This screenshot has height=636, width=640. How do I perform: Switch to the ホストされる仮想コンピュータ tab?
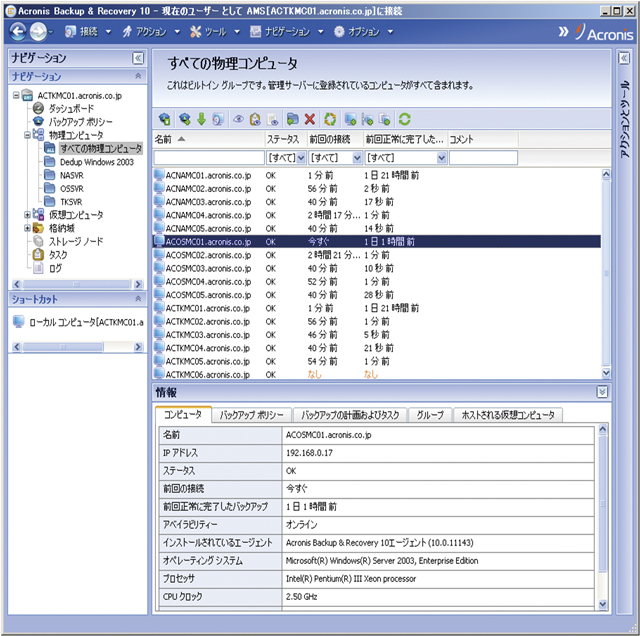pos(508,415)
